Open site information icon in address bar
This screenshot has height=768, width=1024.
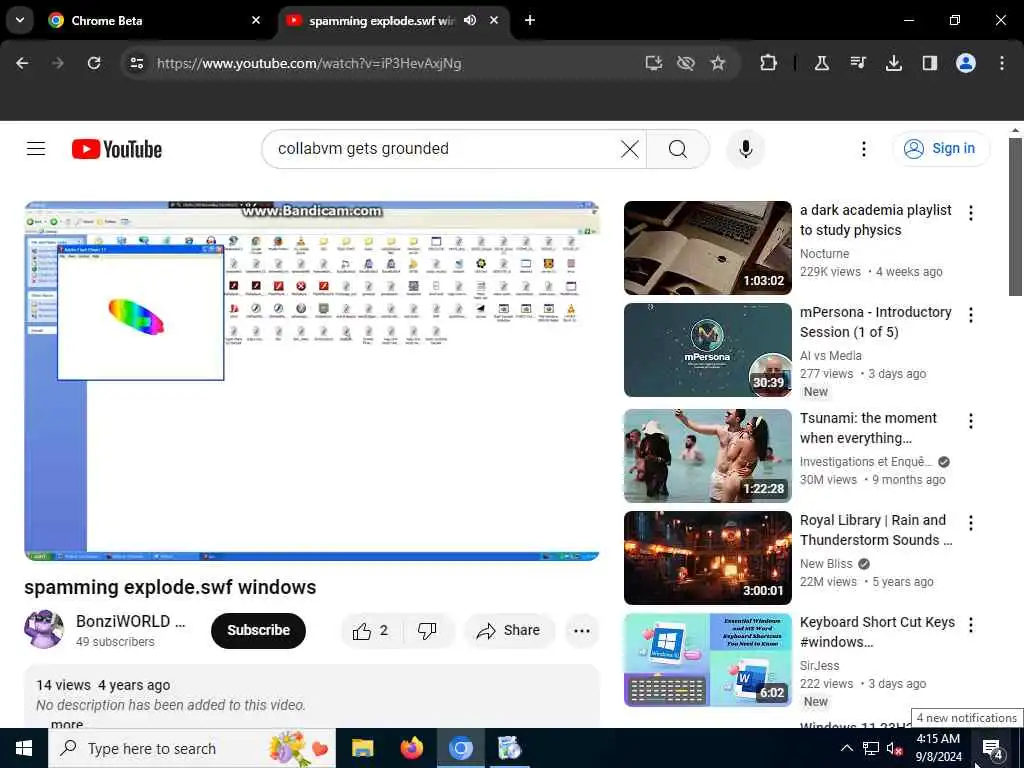(x=136, y=63)
